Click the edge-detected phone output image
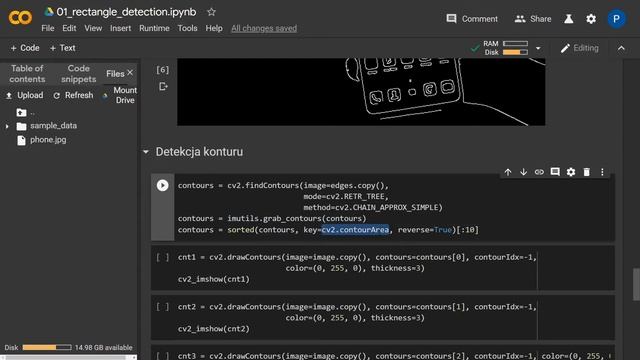The height and width of the screenshot is (360, 640). tap(361, 92)
